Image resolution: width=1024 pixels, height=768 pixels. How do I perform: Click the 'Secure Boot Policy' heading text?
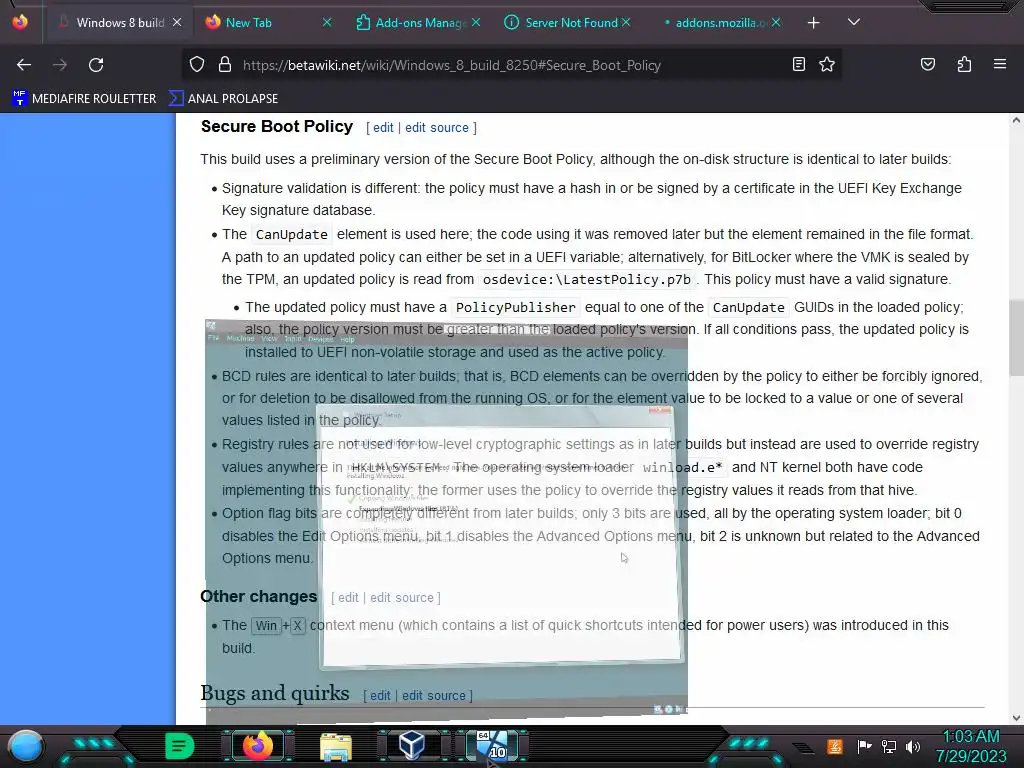277,126
